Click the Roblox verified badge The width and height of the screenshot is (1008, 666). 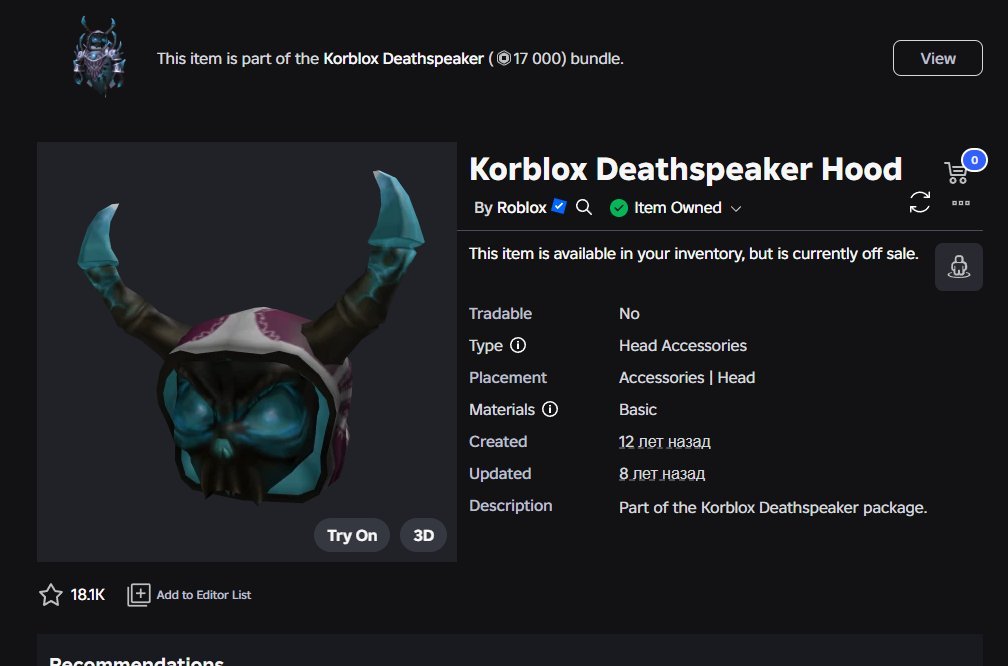coord(559,206)
